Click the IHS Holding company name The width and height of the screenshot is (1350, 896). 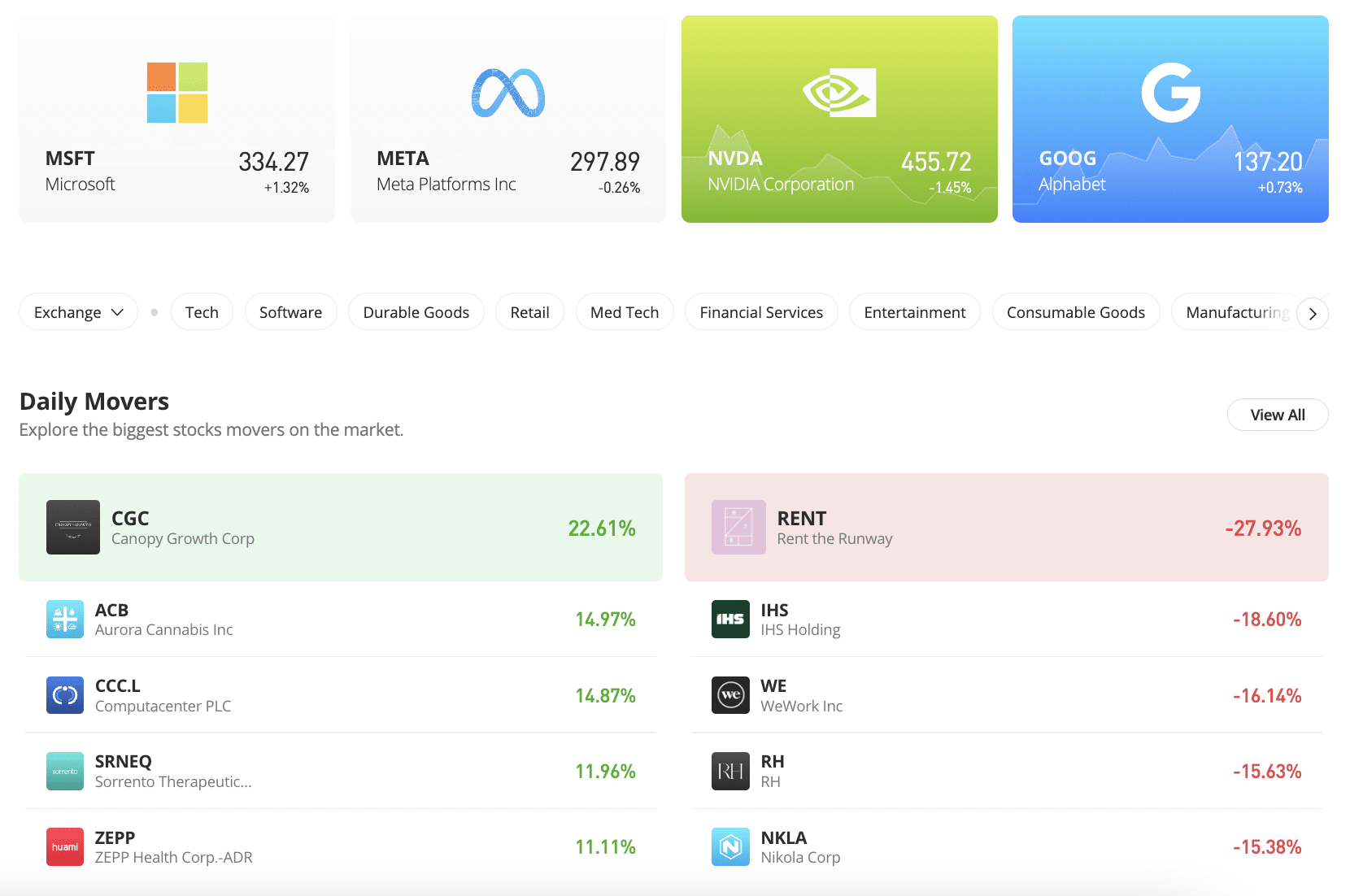point(800,629)
